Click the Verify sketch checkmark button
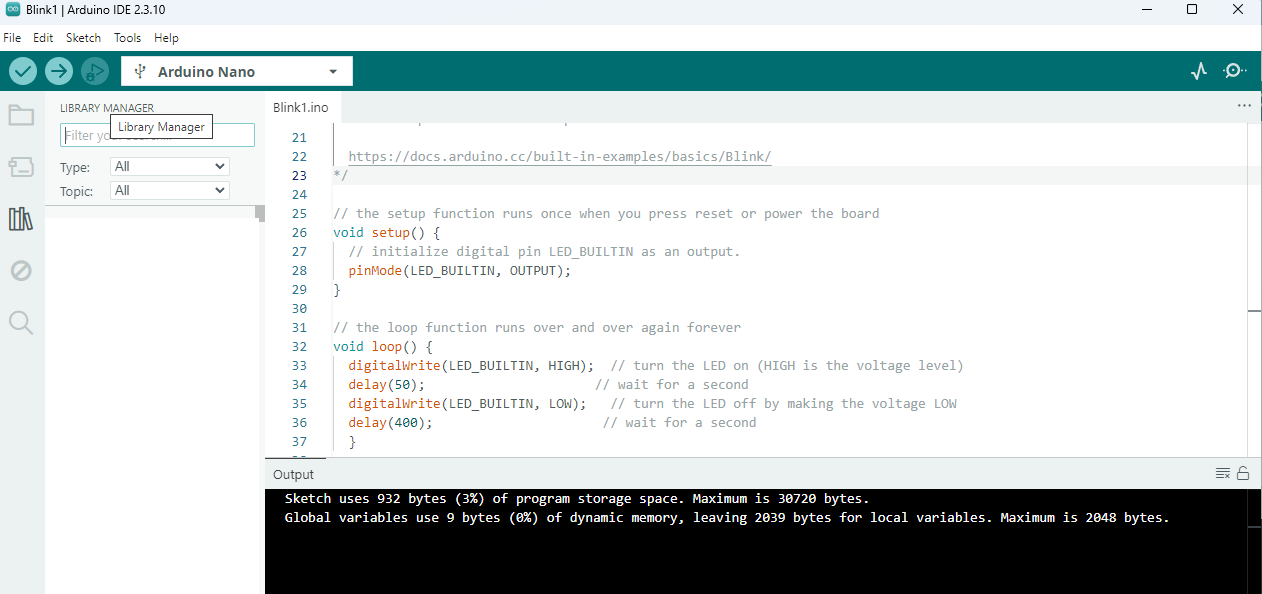This screenshot has height=594, width=1262. (x=23, y=71)
